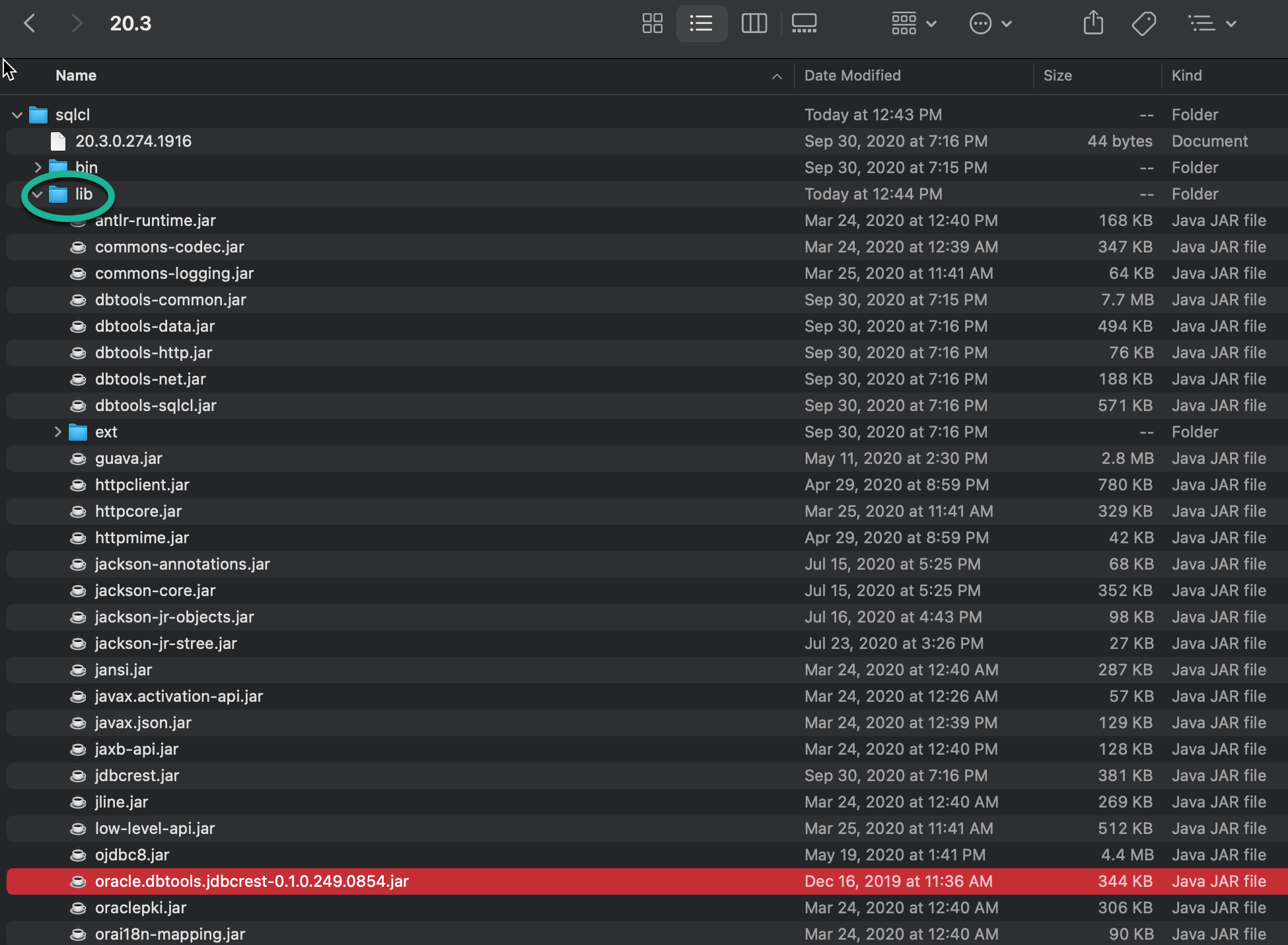Image resolution: width=1288 pixels, height=945 pixels.
Task: Go forward with the right arrow button
Action: click(77, 24)
